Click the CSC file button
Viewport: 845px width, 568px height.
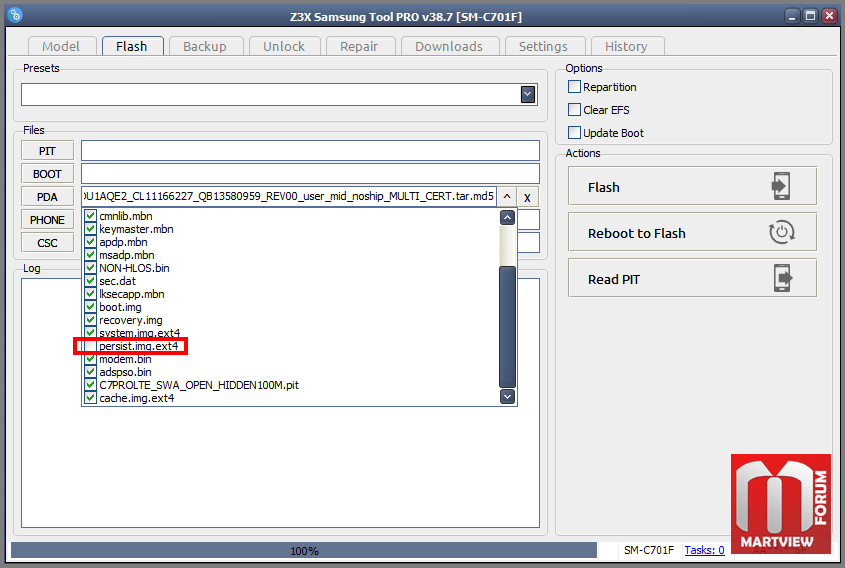pyautogui.click(x=47, y=243)
